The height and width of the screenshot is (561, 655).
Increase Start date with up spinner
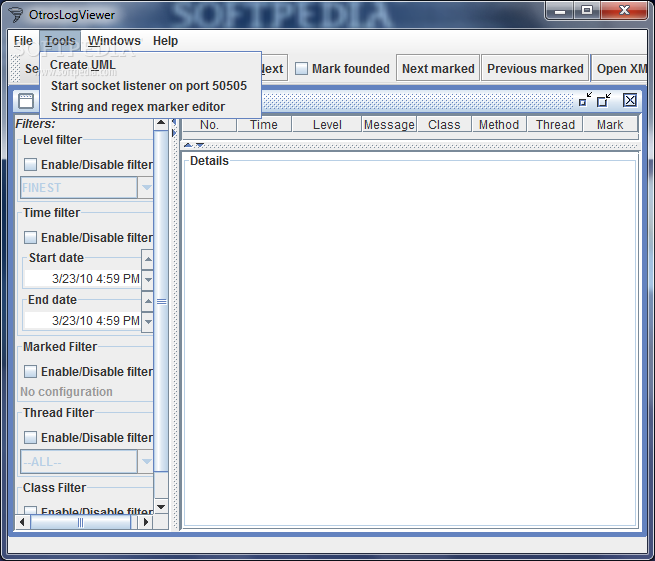click(147, 259)
